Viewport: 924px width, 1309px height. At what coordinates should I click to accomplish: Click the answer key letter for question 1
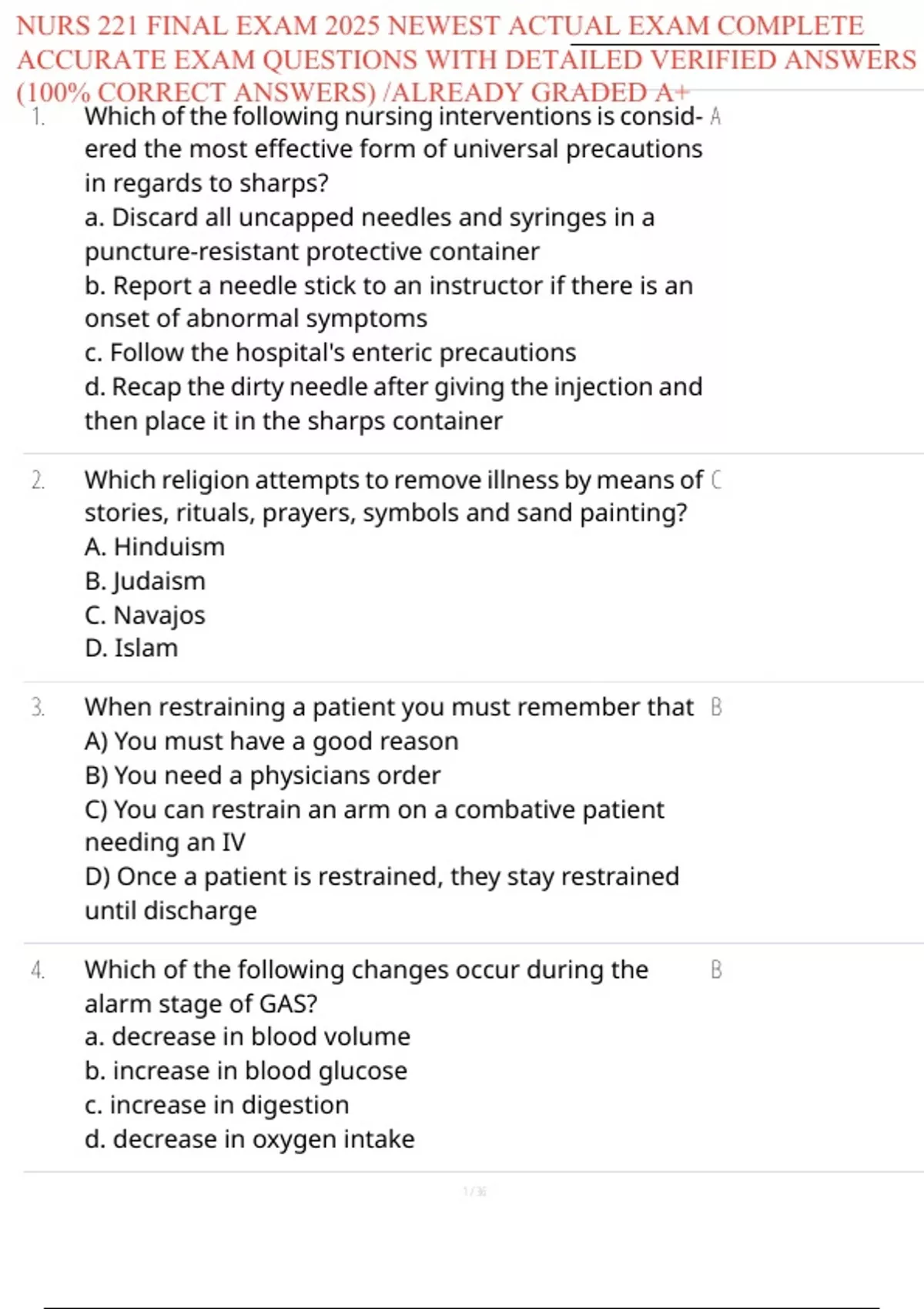(715, 117)
